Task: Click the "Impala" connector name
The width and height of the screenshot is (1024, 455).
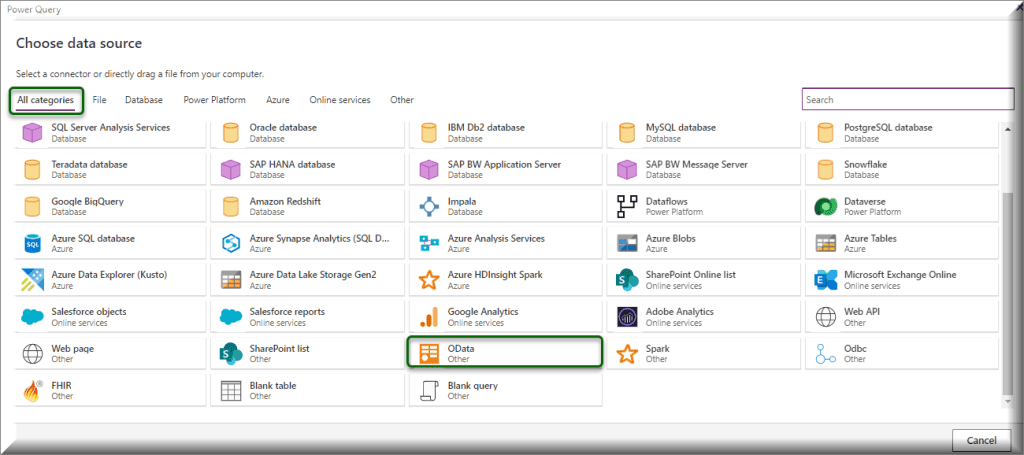Action: pyautogui.click(x=462, y=202)
